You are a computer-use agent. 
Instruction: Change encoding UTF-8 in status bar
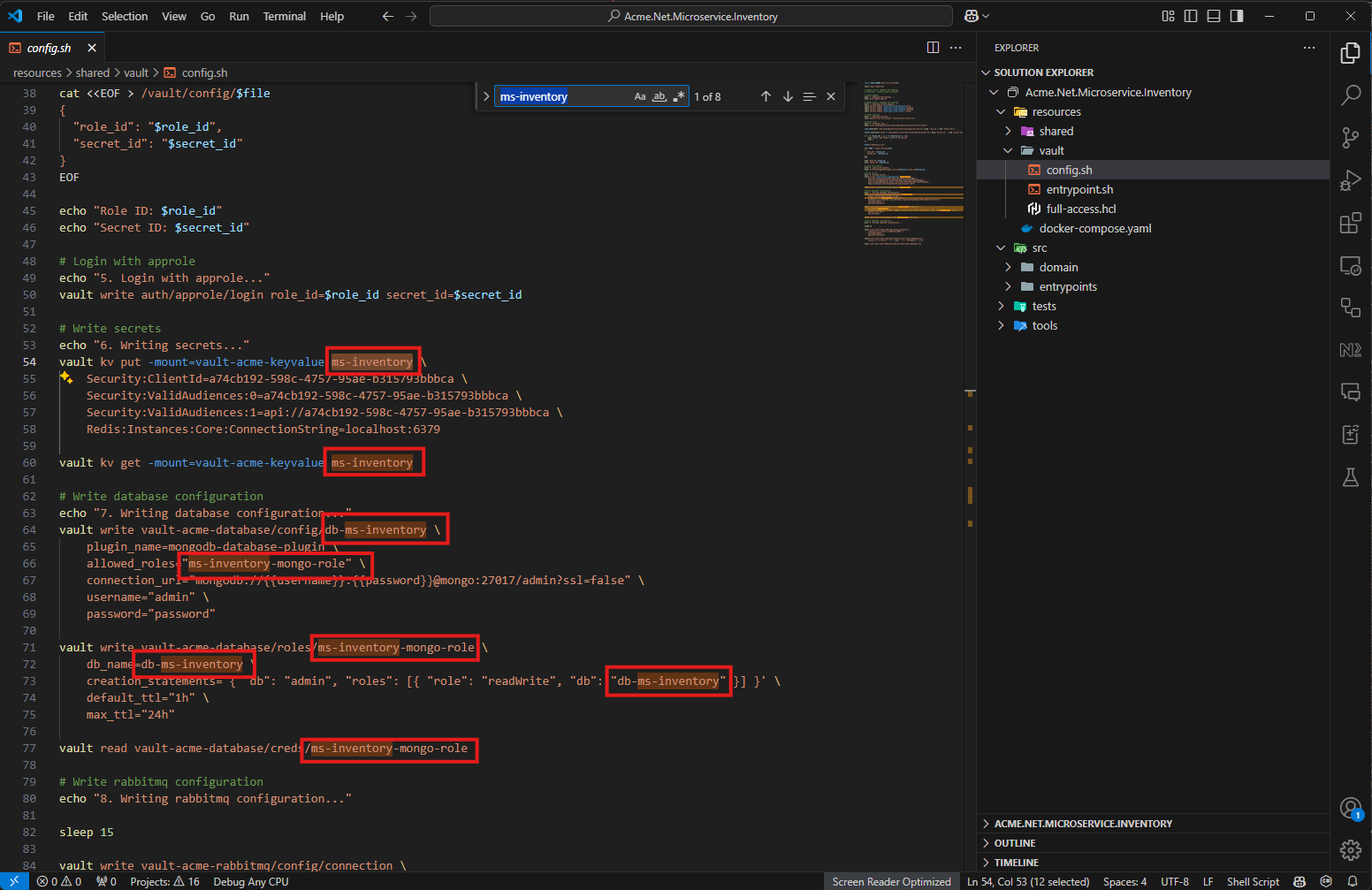click(x=1174, y=881)
